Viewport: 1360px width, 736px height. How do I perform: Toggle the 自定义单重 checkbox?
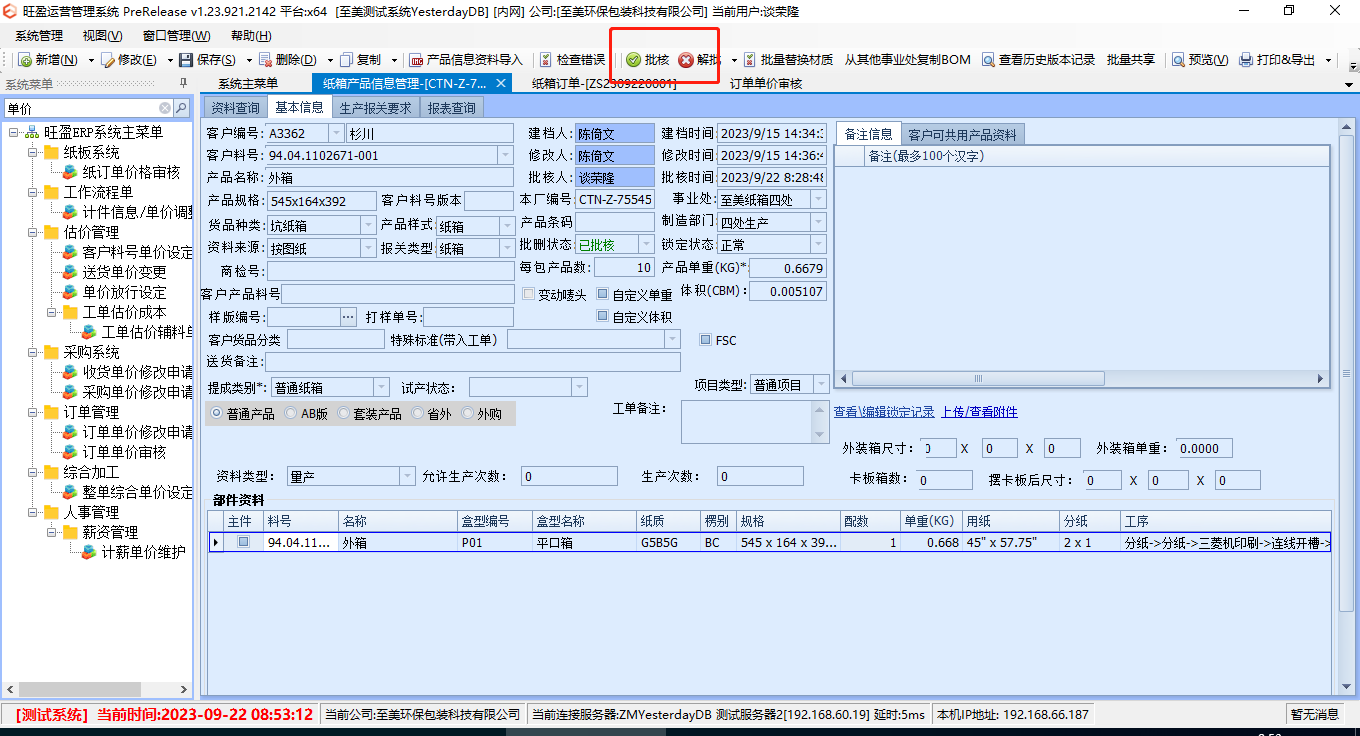coord(603,294)
